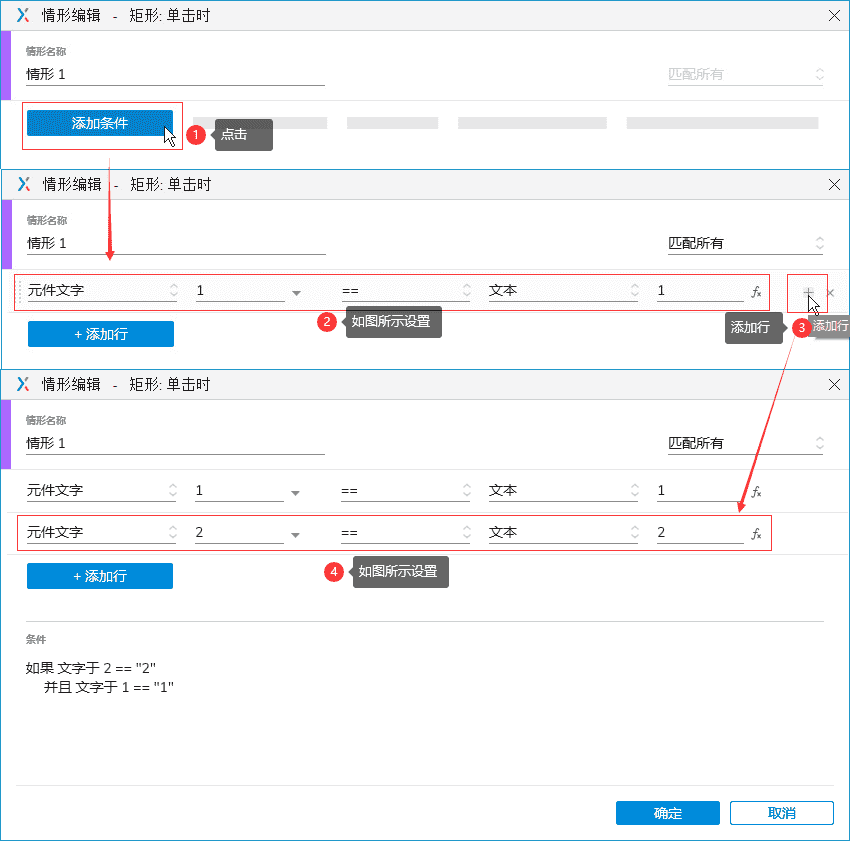Click the blue 添加条件 button
The image size is (850, 841).
pyautogui.click(x=99, y=123)
